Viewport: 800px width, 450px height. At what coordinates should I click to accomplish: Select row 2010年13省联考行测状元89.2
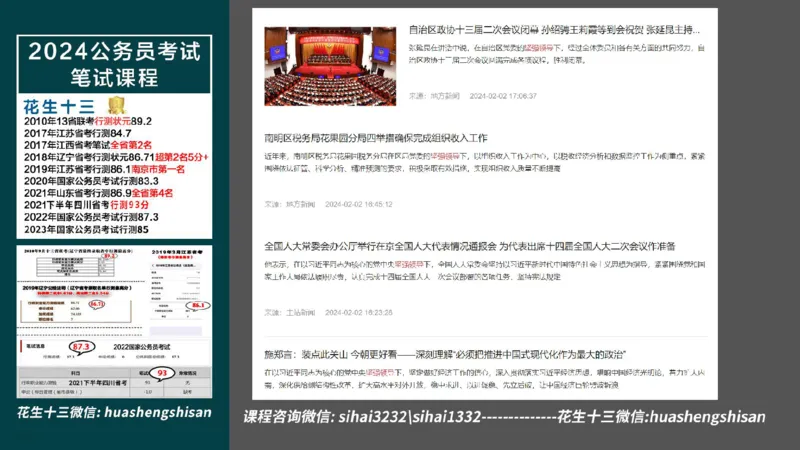(x=88, y=121)
